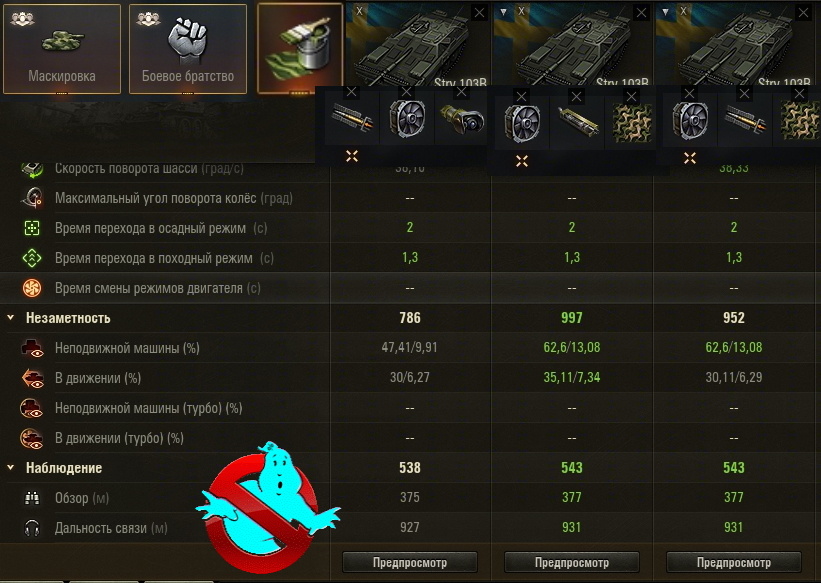The height and width of the screenshot is (583, 821).
Task: Remove ventilation equipment from second loadout
Action: tap(521, 96)
